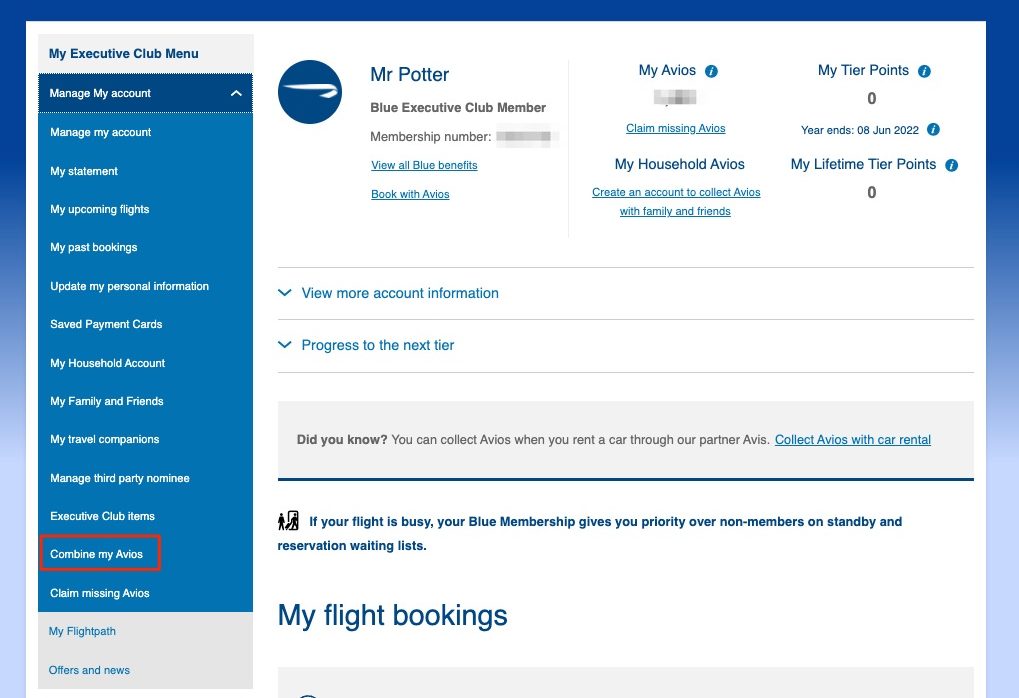
Task: Open My statement from the sidebar
Action: (x=84, y=171)
